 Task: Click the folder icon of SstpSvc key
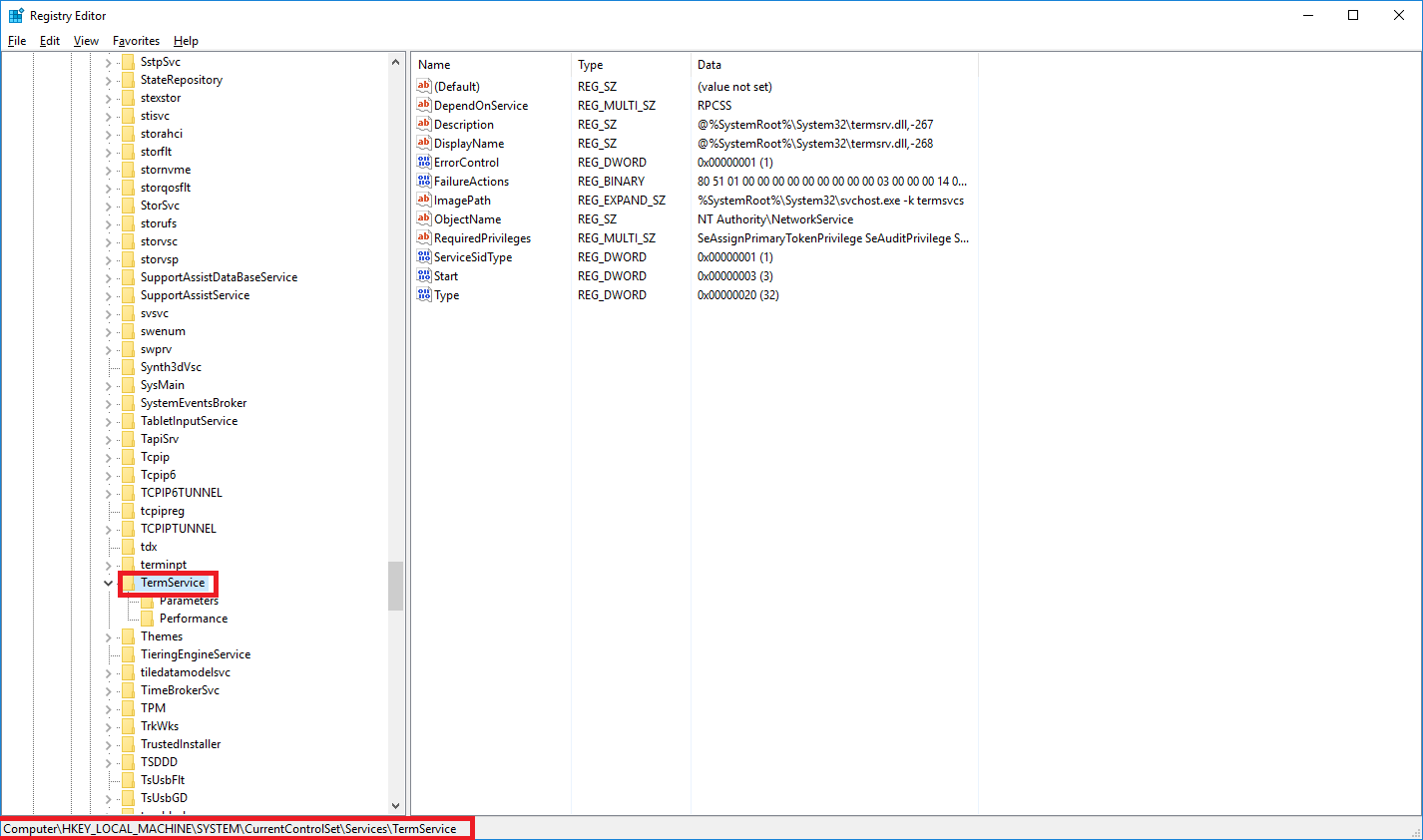127,62
